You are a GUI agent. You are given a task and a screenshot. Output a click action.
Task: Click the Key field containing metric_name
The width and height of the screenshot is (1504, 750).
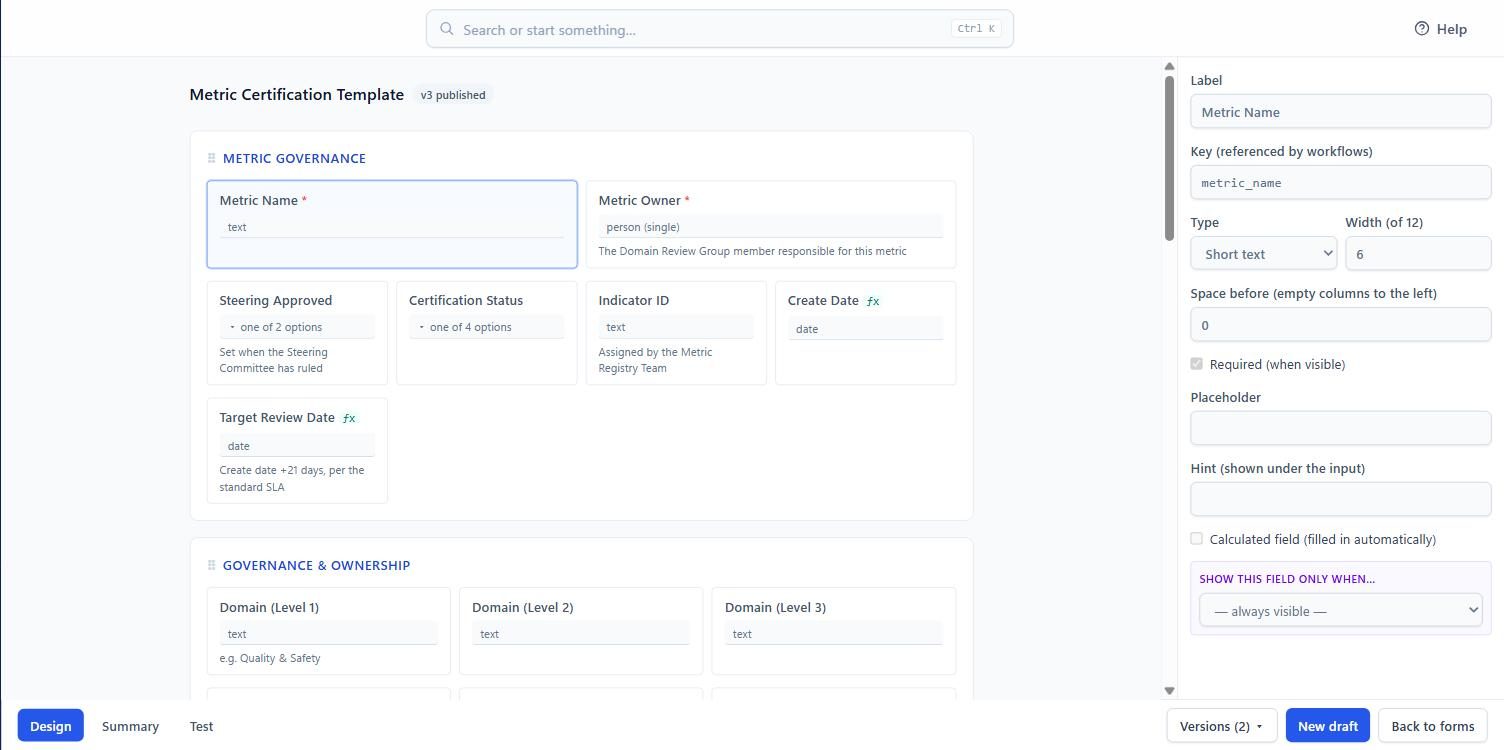click(x=1340, y=183)
